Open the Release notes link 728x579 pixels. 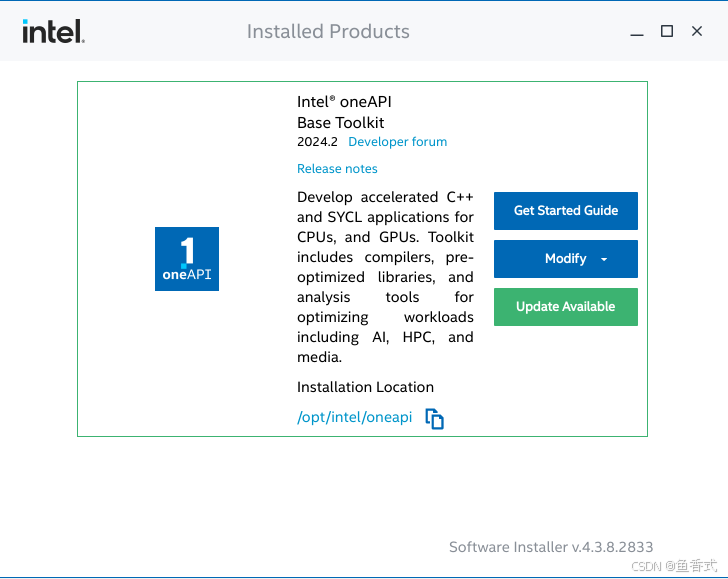pos(337,169)
